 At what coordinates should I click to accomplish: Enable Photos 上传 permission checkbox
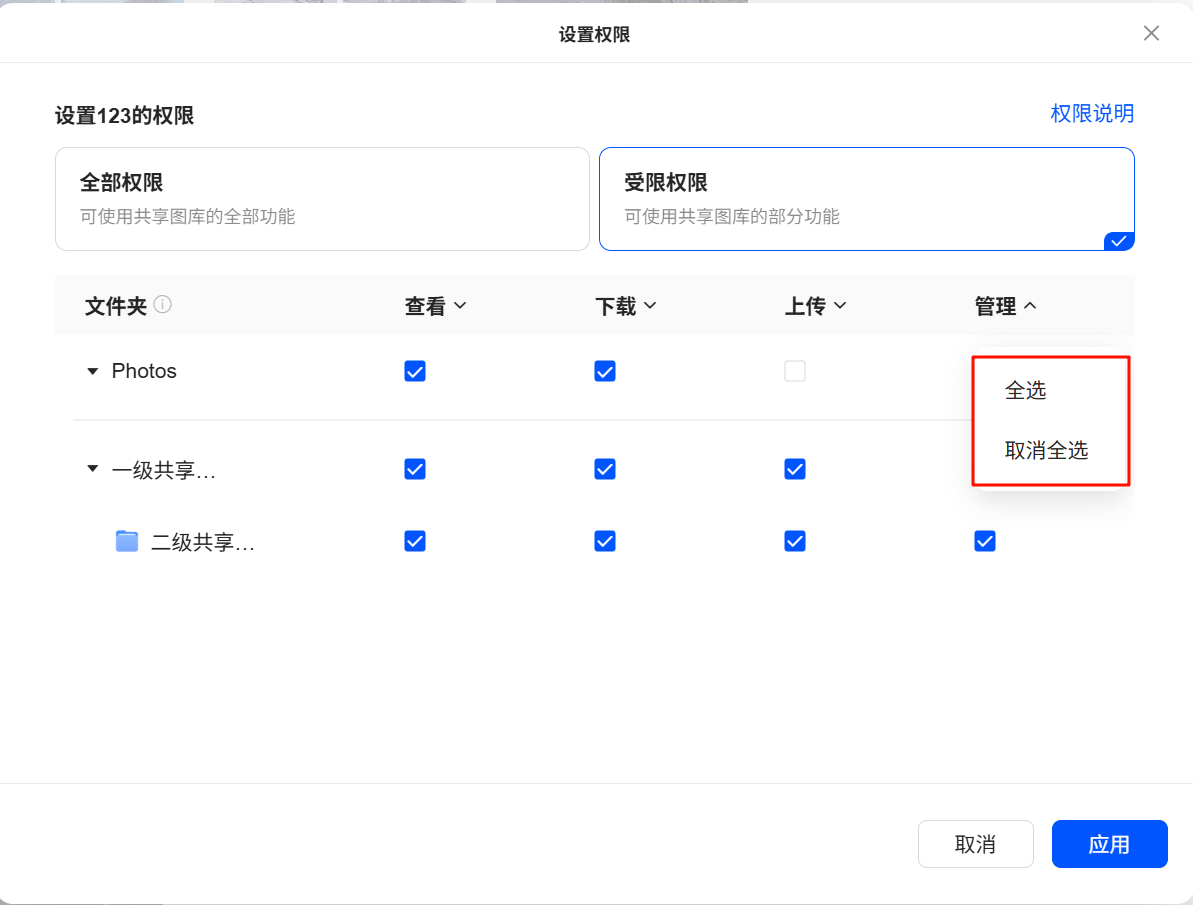pyautogui.click(x=795, y=371)
